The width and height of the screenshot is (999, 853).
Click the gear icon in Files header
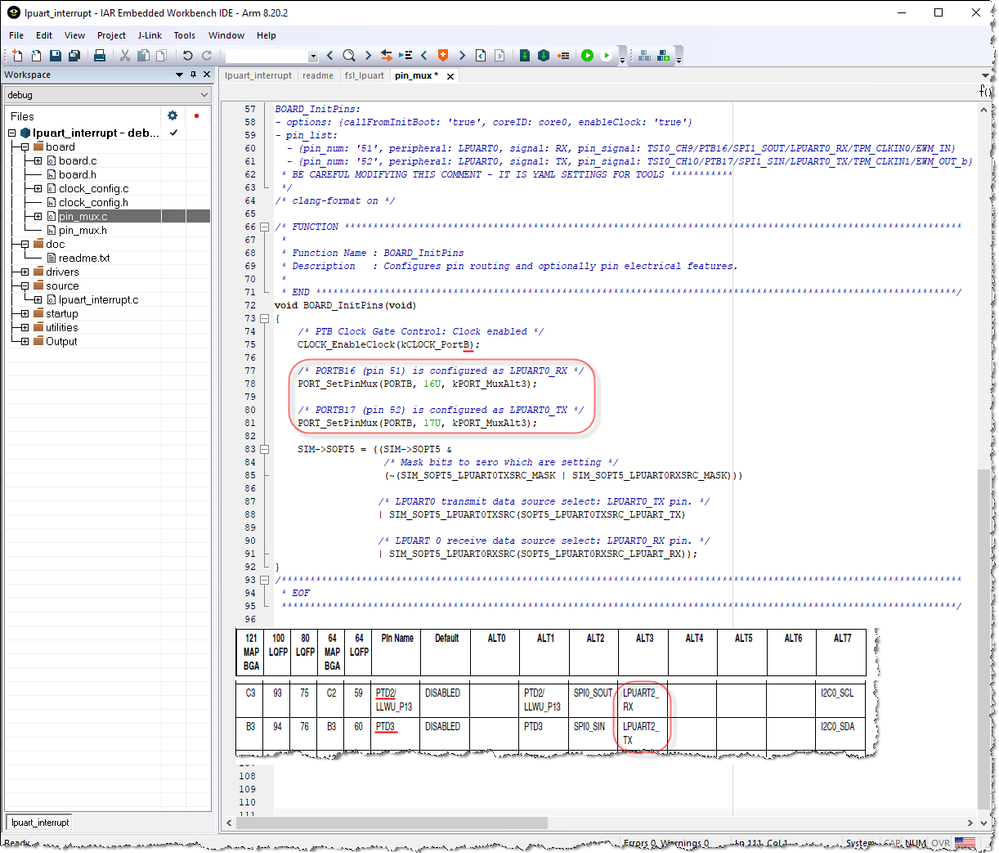pyautogui.click(x=172, y=116)
